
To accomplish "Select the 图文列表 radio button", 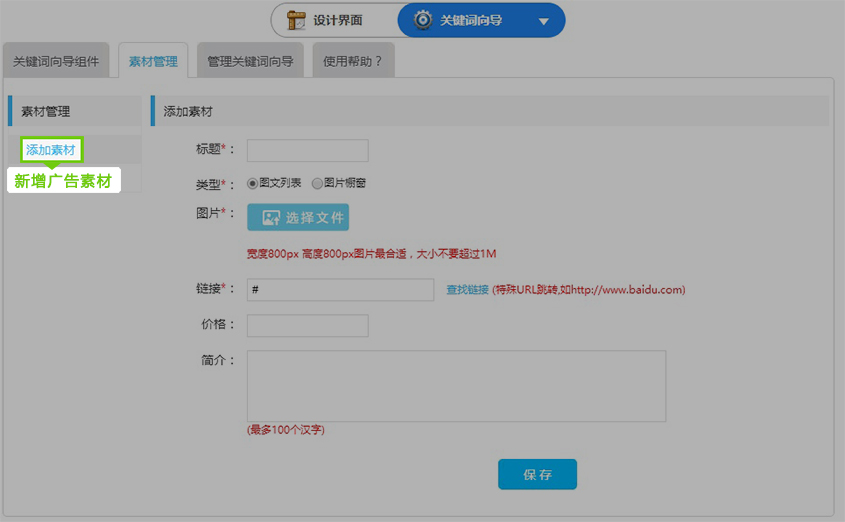I will (252, 183).
